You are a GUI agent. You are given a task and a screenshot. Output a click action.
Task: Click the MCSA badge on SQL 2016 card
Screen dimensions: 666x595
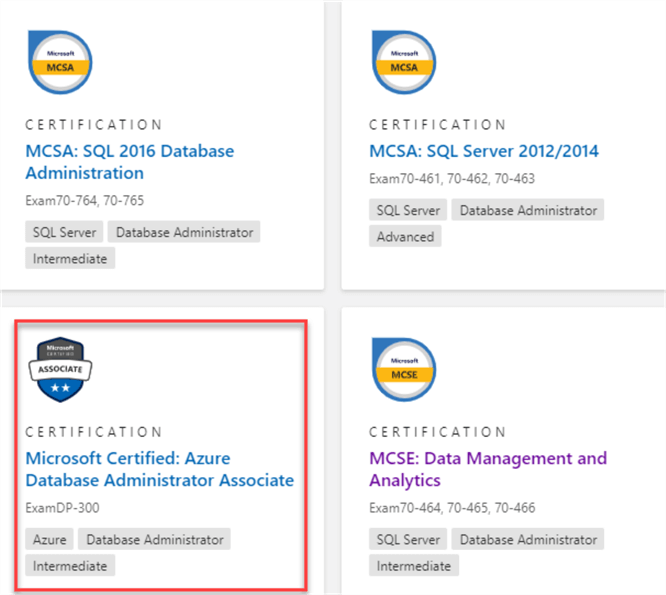point(60,62)
